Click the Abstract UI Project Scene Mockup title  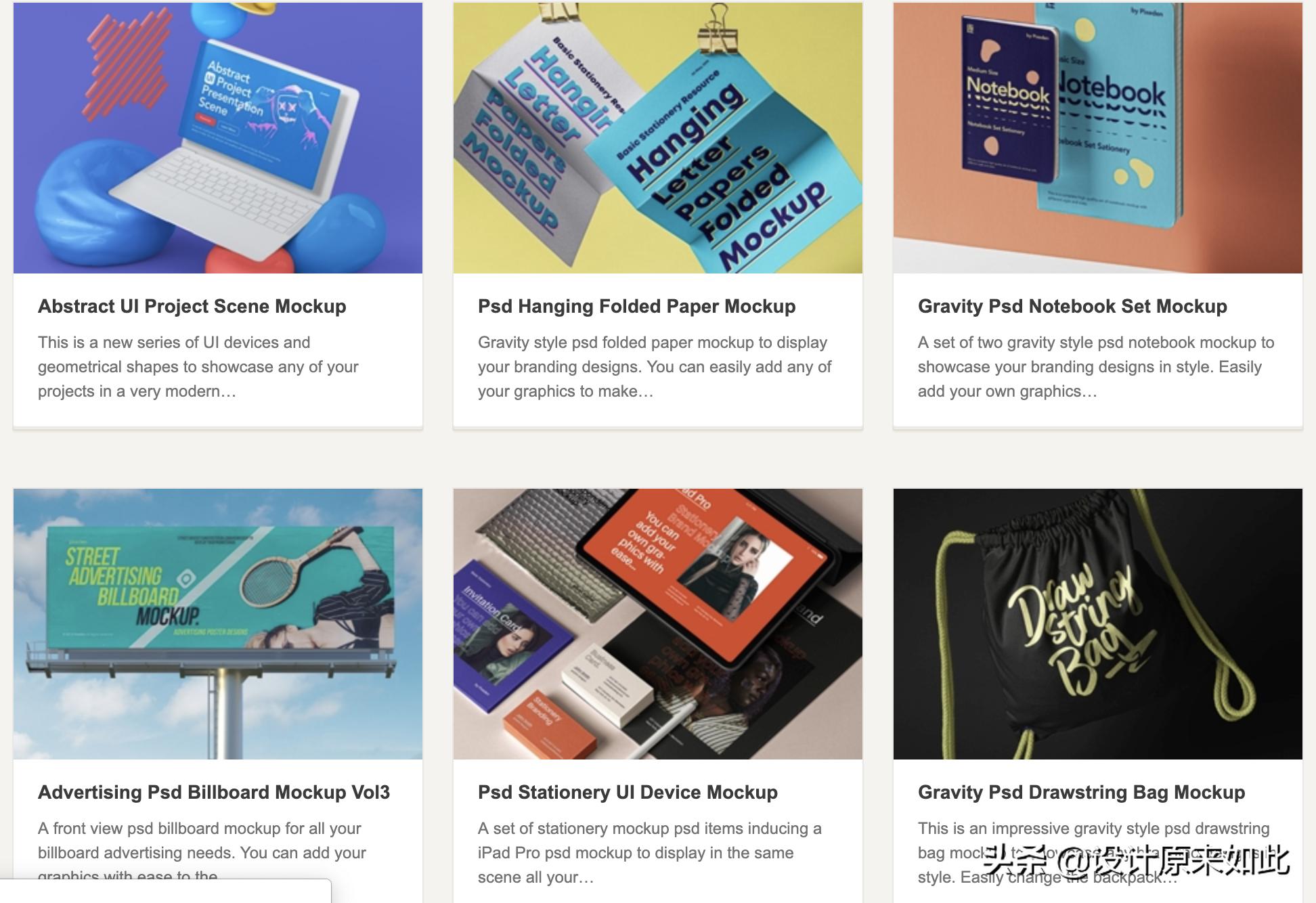[192, 307]
